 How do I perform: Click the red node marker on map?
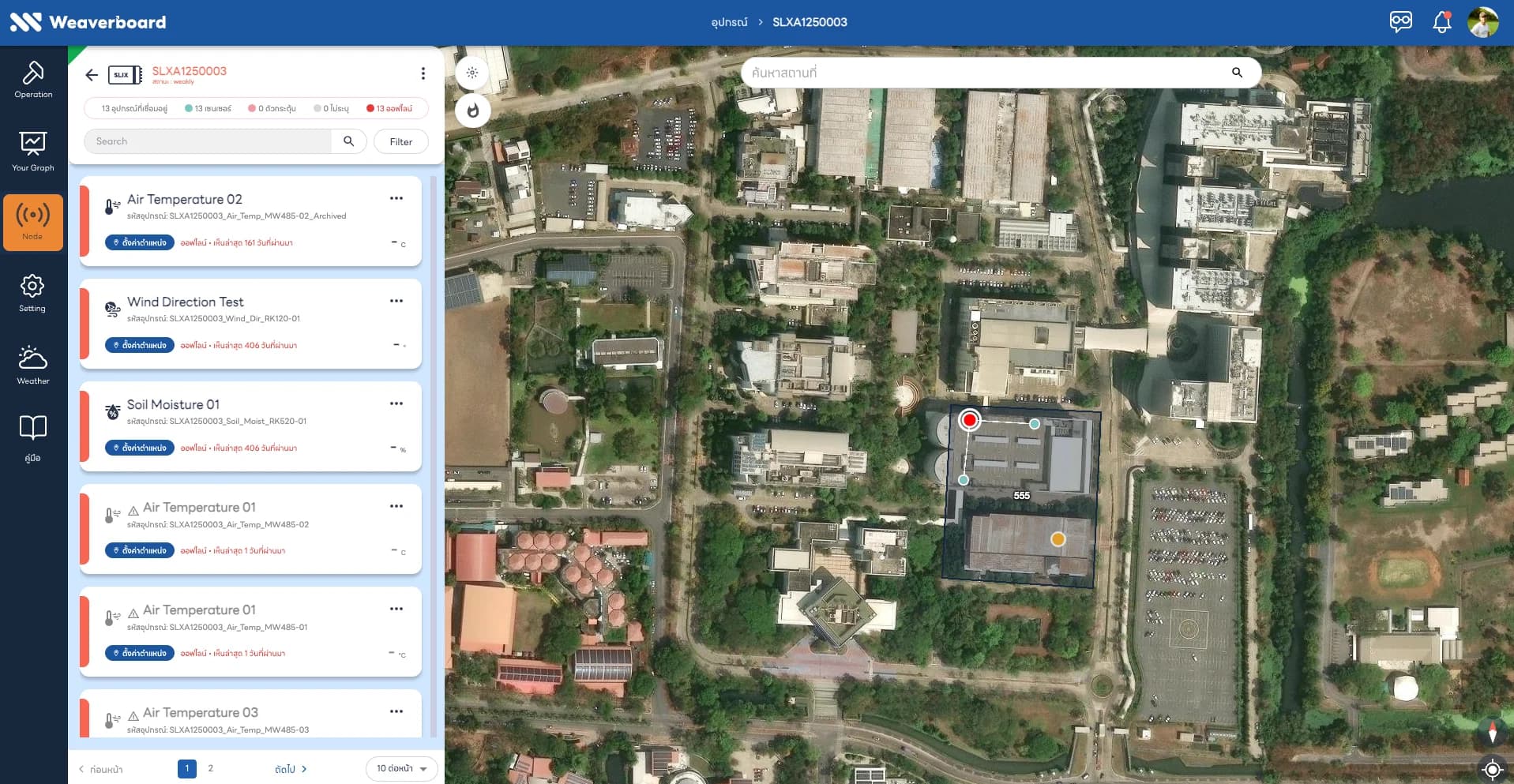pos(970,419)
